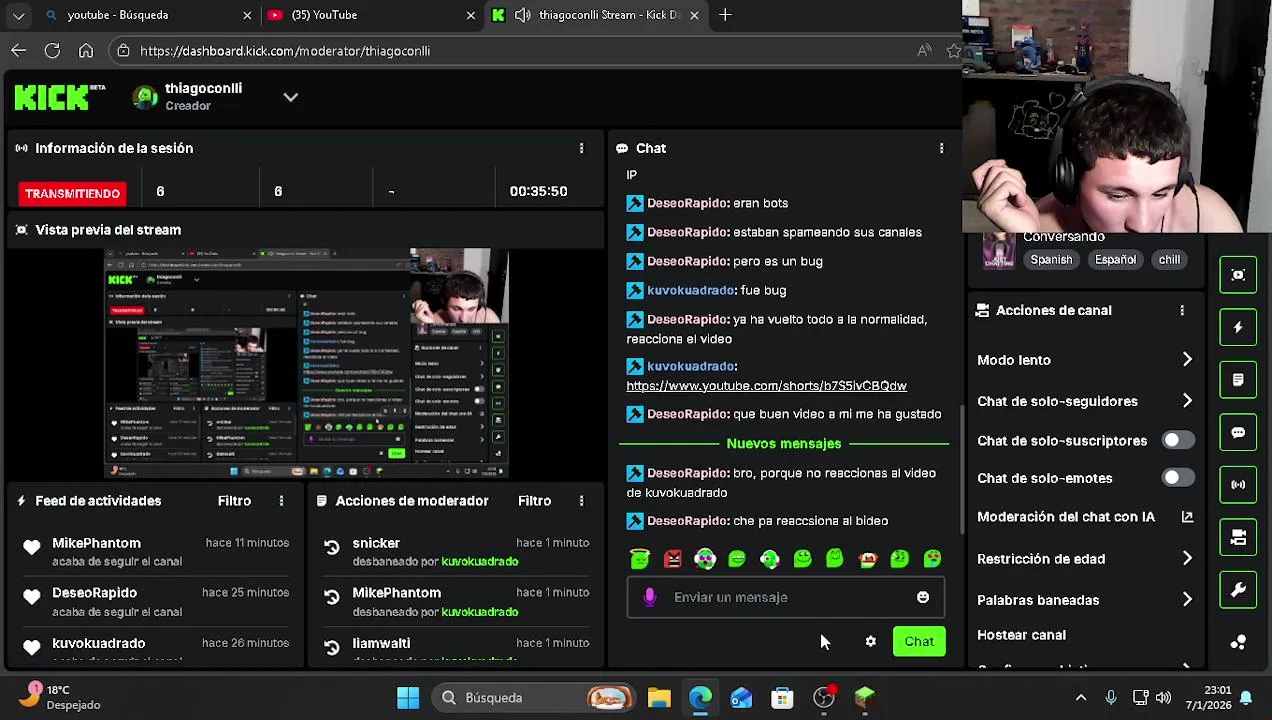Image resolution: width=1272 pixels, height=720 pixels.
Task: Open the document notes sidebar icon
Action: point(1238,380)
